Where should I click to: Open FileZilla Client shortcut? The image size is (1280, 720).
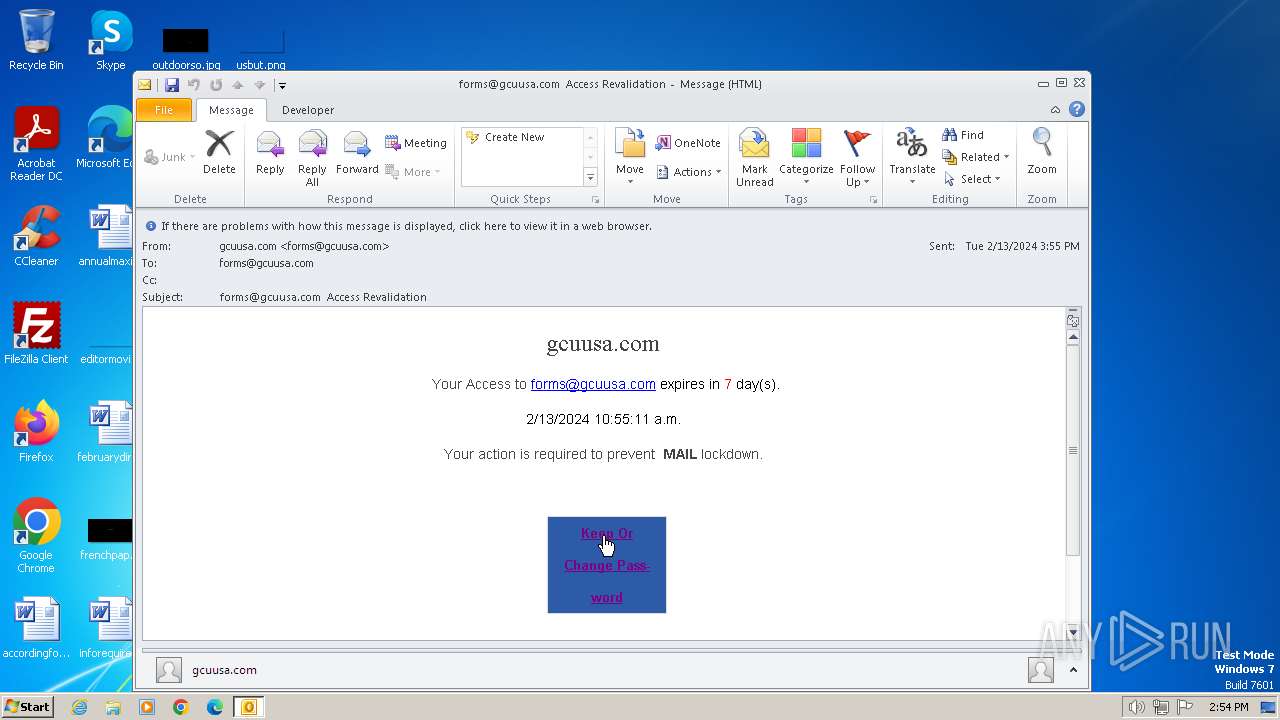36,334
